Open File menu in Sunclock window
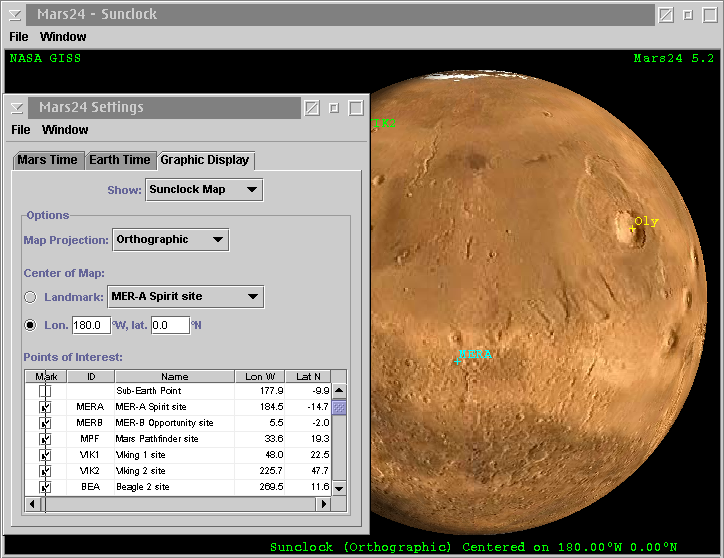 (19, 37)
